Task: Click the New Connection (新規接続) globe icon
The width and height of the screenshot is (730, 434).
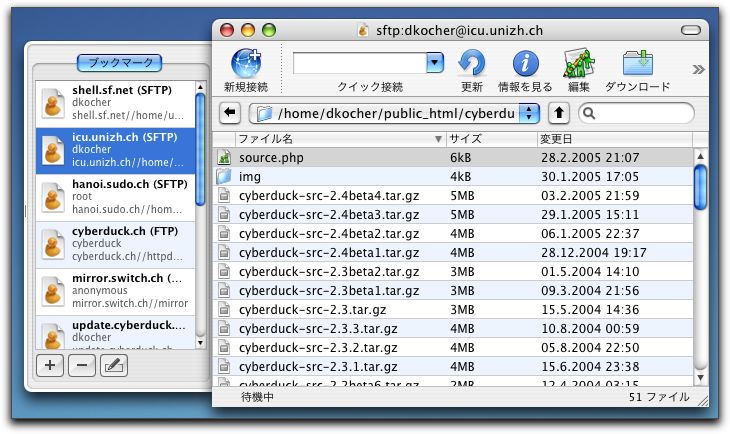Action: (246, 62)
